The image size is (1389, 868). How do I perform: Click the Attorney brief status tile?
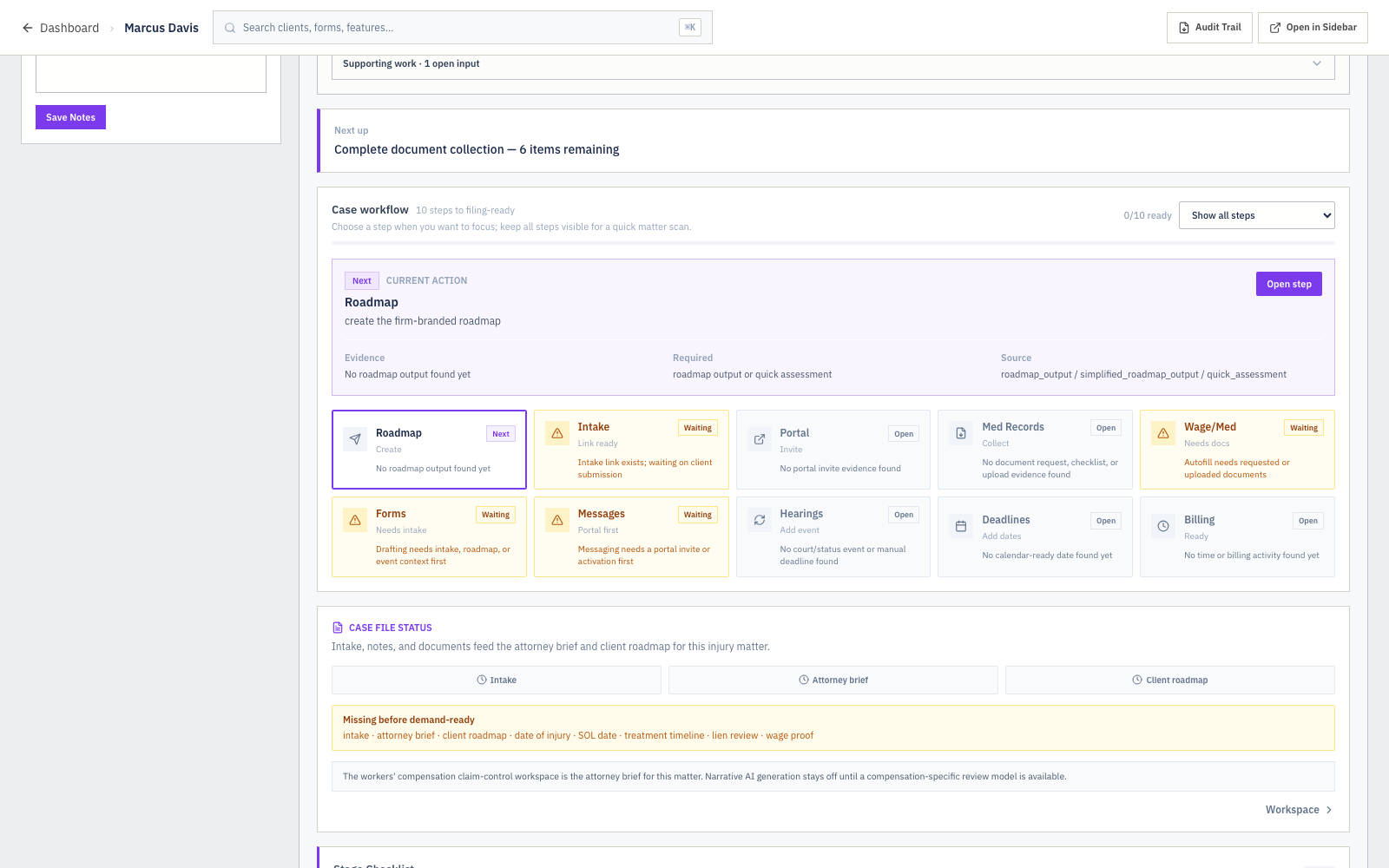[x=833, y=680]
